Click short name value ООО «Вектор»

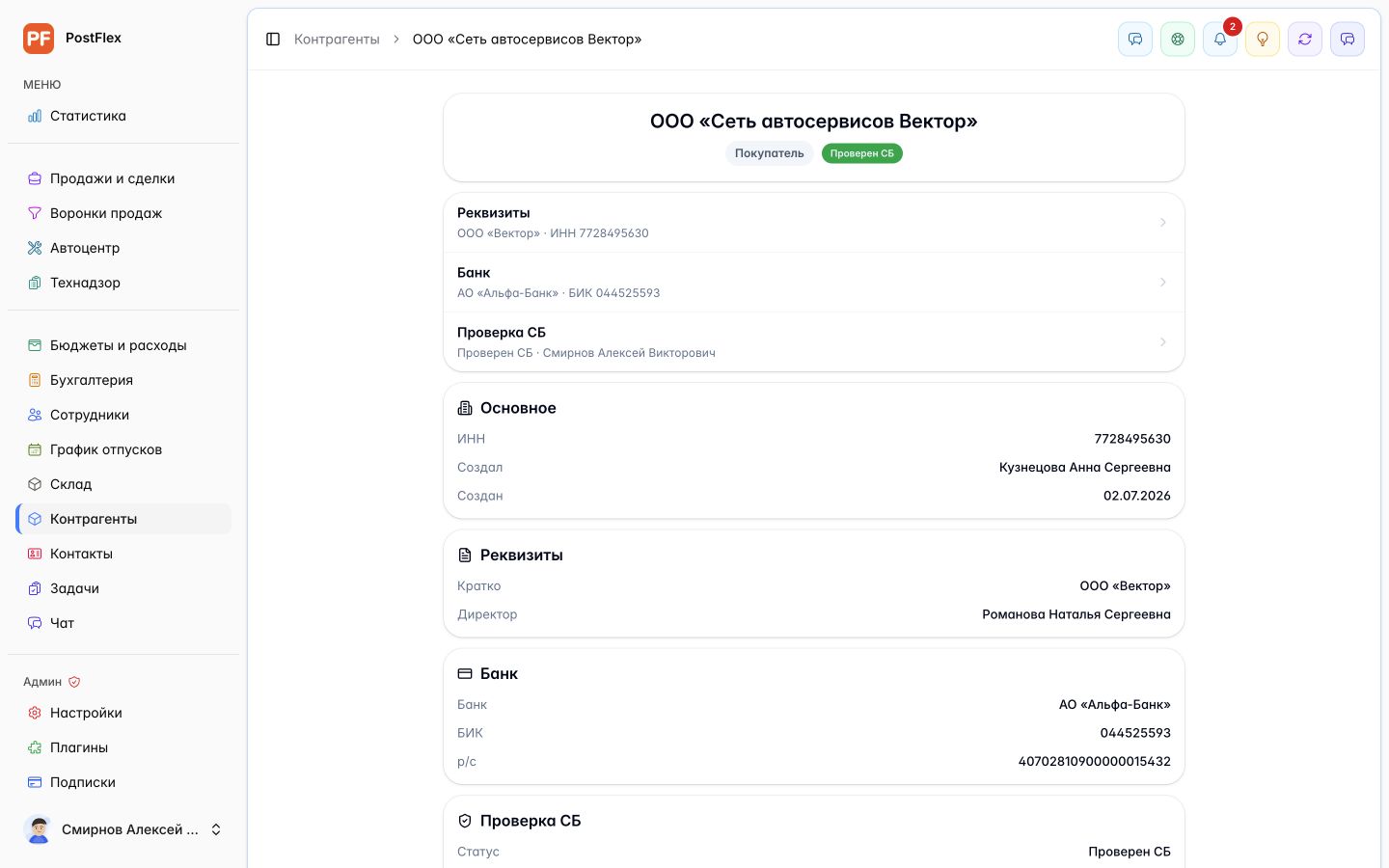point(1126,586)
